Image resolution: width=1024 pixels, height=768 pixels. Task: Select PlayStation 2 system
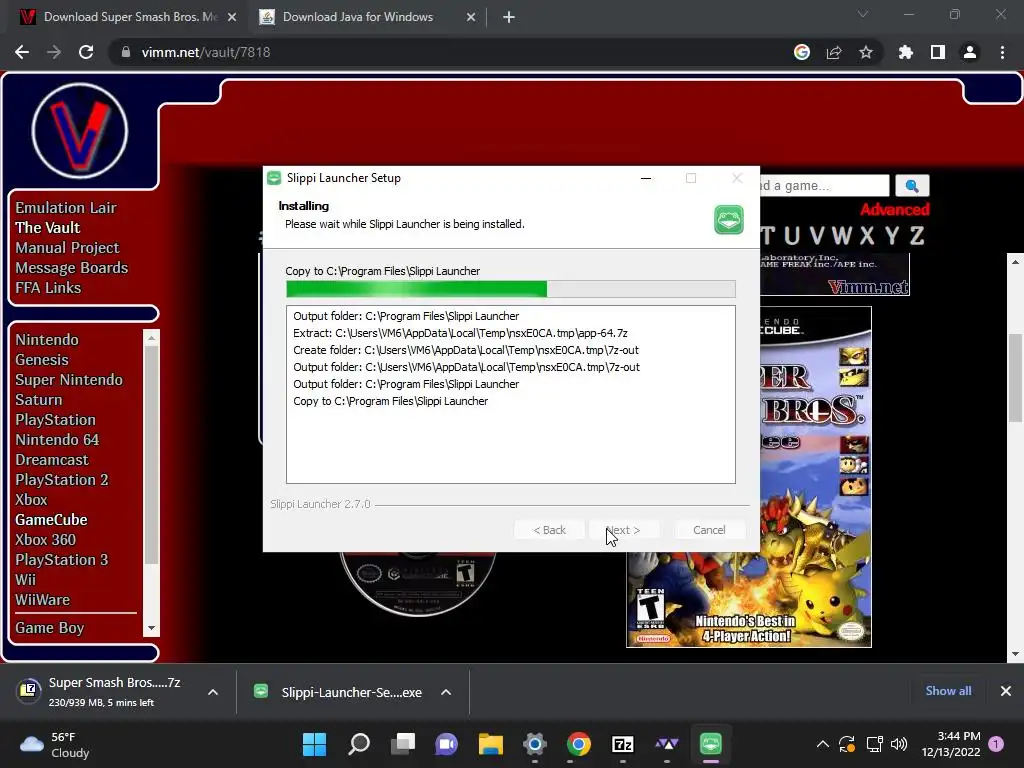point(62,480)
